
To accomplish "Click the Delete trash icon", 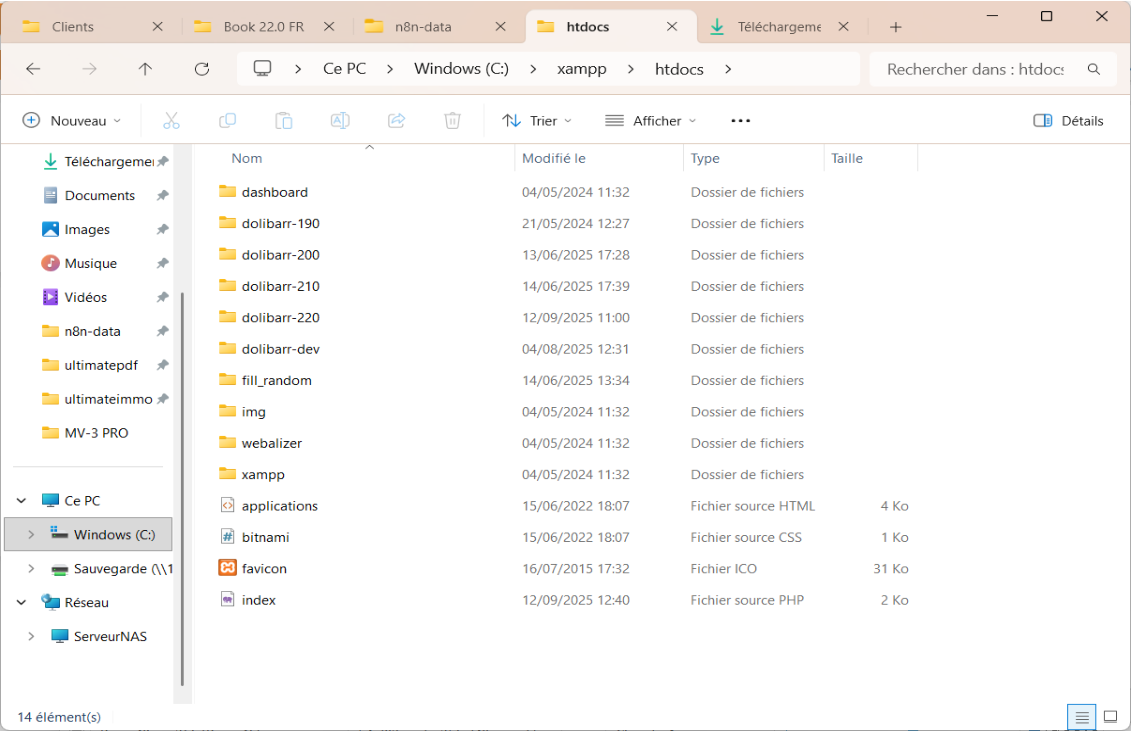I will click(x=452, y=121).
